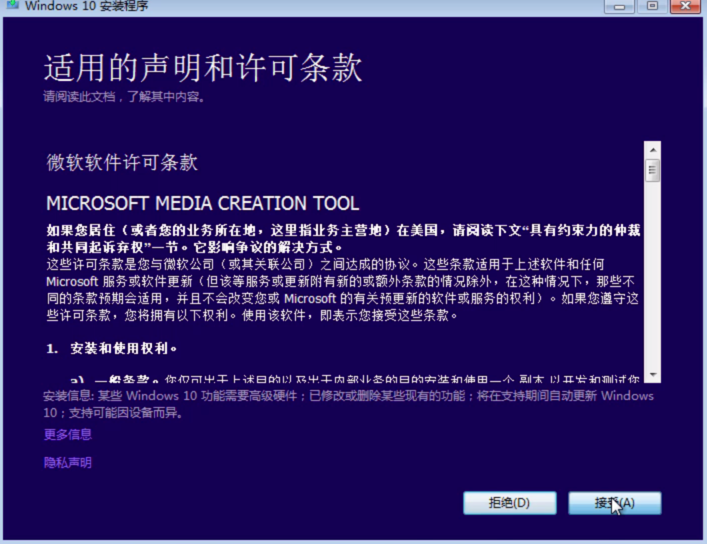Image resolution: width=707 pixels, height=544 pixels.
Task: Minimize the Windows 10 setup window
Action: tap(619, 6)
